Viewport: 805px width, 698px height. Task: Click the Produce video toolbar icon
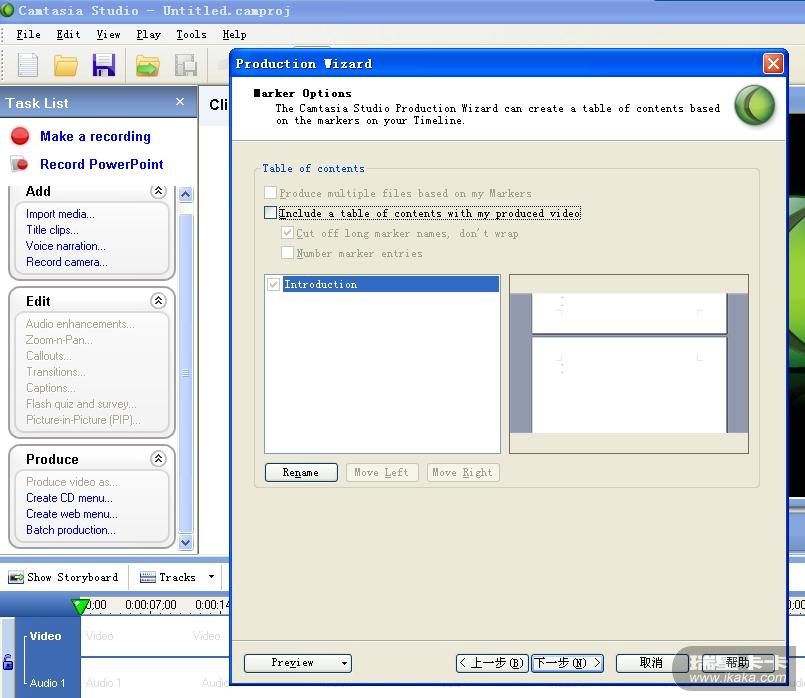click(186, 66)
